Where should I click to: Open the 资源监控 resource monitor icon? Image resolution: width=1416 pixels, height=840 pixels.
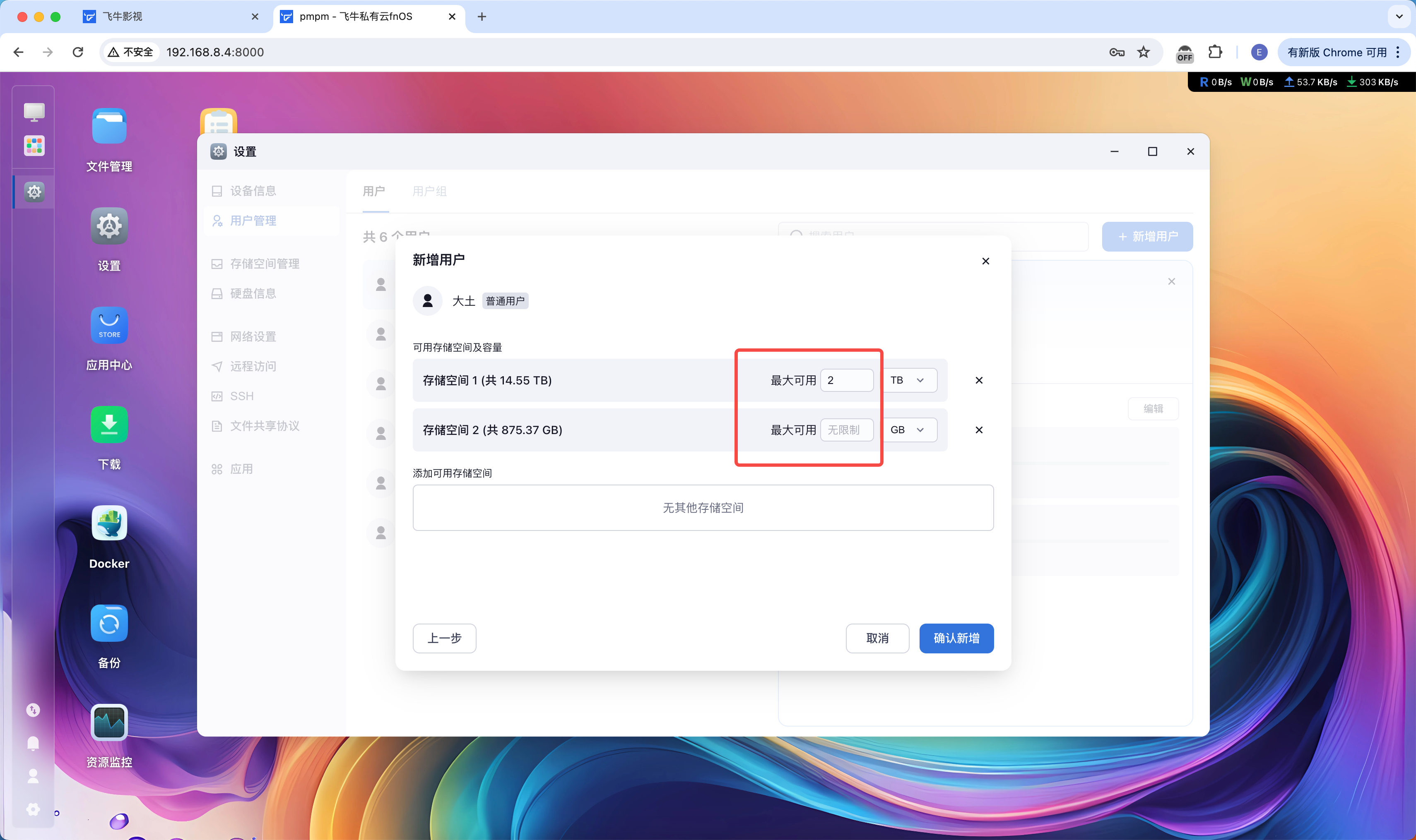pyautogui.click(x=109, y=722)
